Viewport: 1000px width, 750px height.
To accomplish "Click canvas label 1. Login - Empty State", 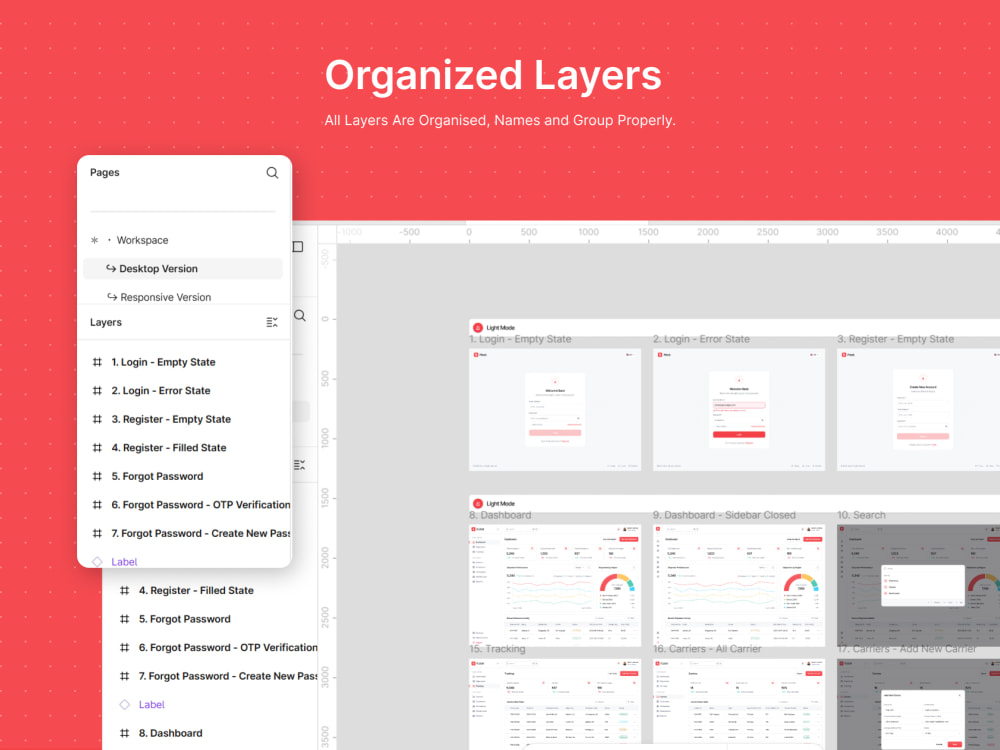I will tap(520, 339).
